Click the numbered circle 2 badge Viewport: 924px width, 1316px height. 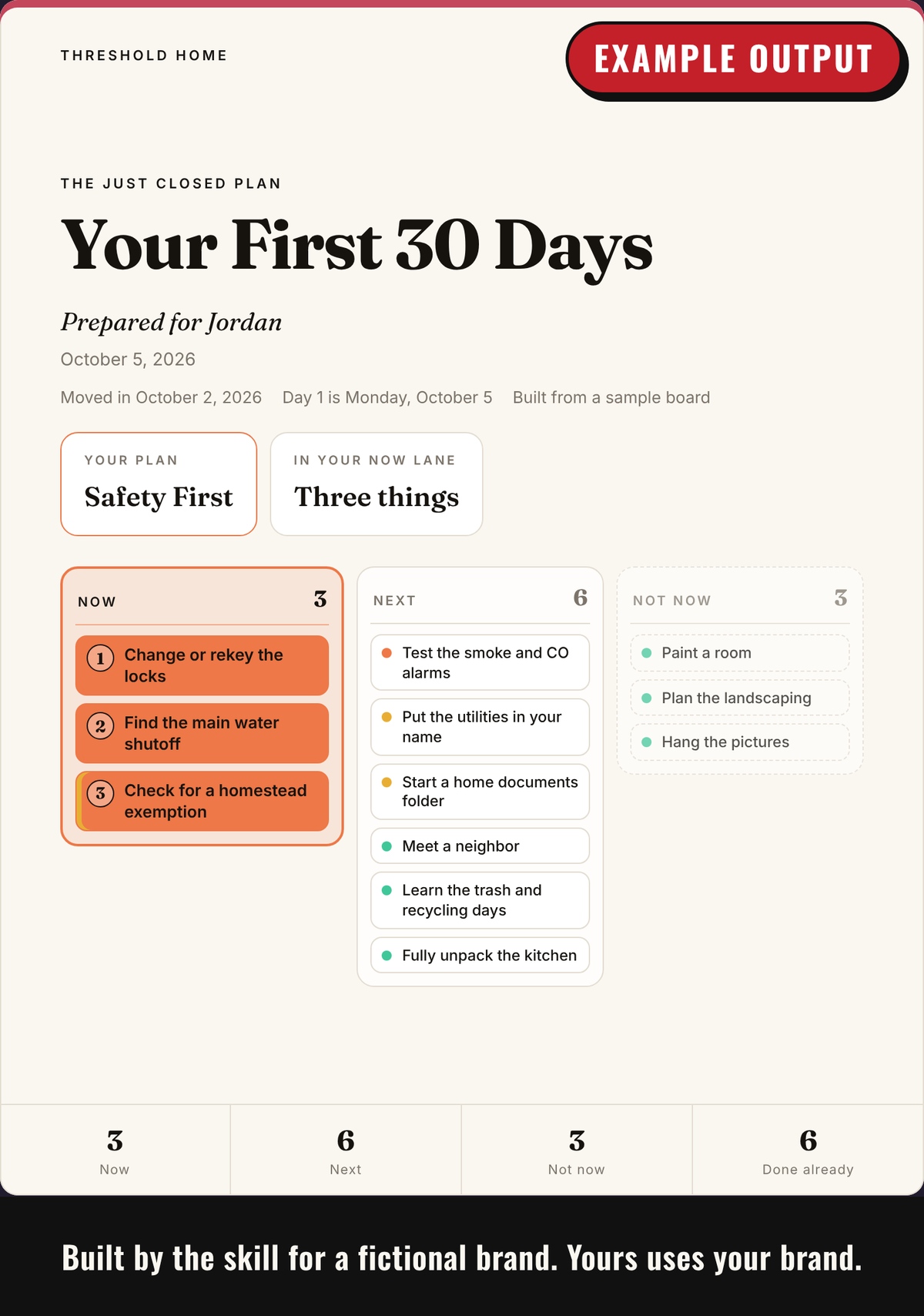point(100,726)
